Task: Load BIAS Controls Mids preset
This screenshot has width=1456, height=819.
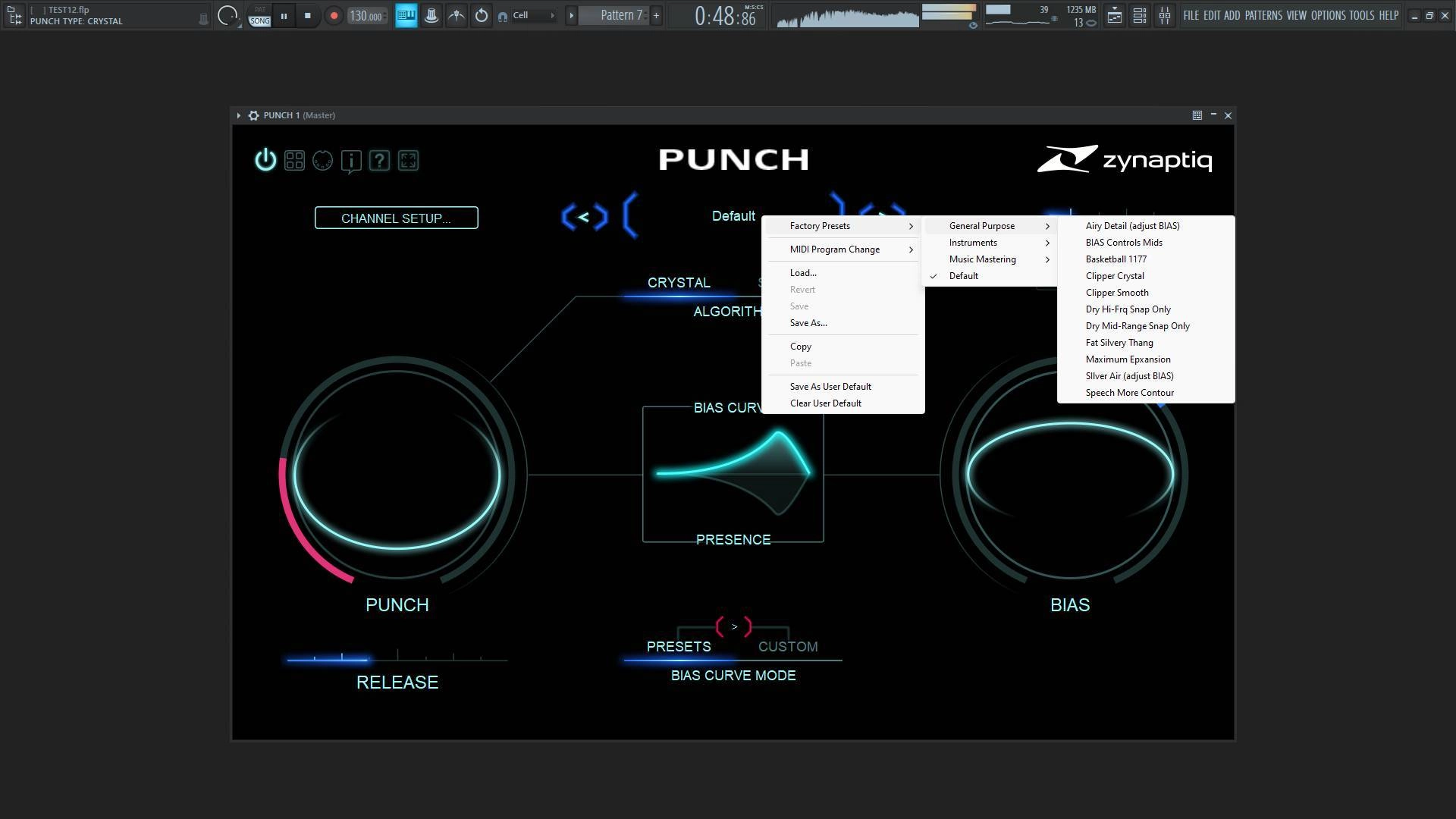Action: click(x=1146, y=243)
